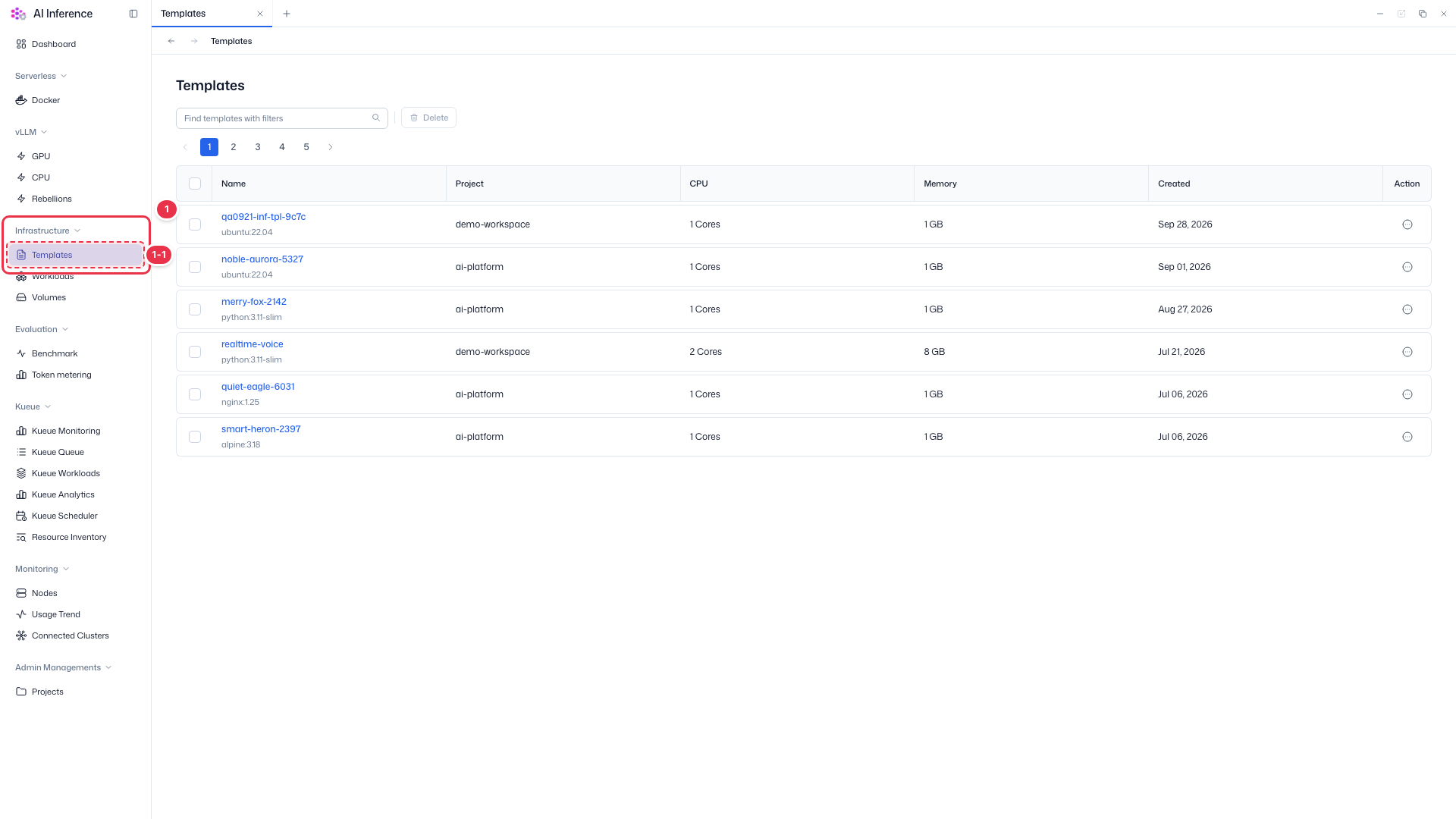Image resolution: width=1456 pixels, height=819 pixels.
Task: Open action menu for realtime-voice row
Action: click(x=1407, y=352)
